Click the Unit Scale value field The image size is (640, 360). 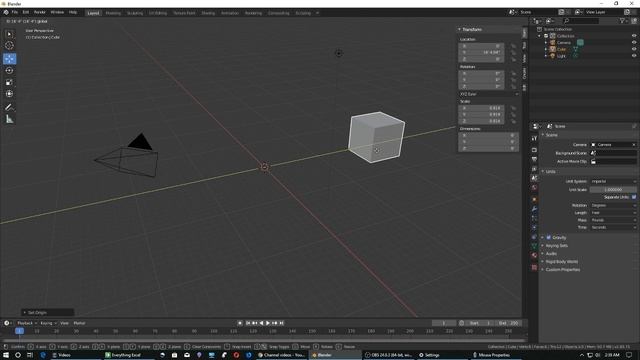click(613, 190)
